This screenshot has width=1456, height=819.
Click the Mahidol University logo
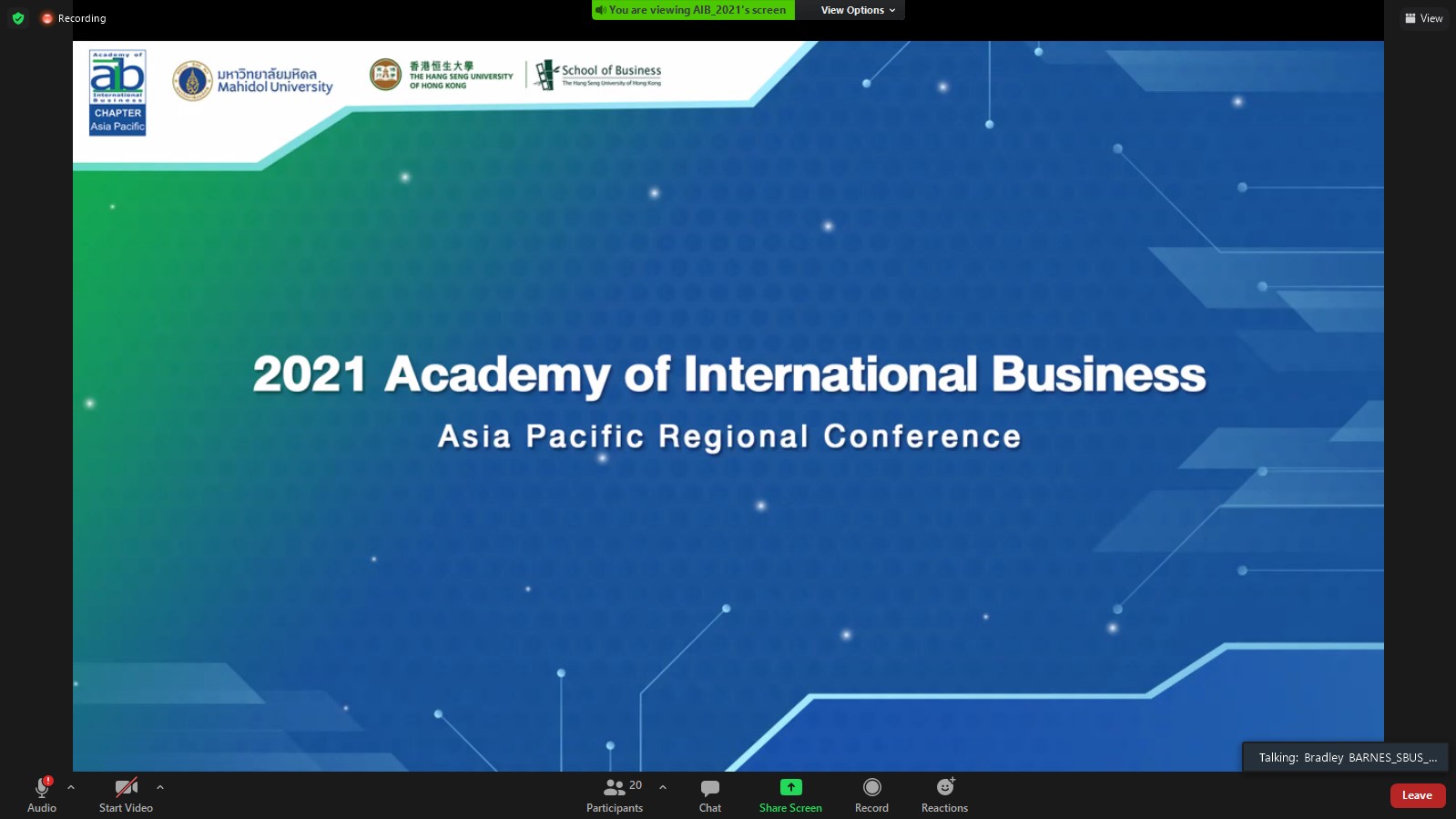pos(253,81)
